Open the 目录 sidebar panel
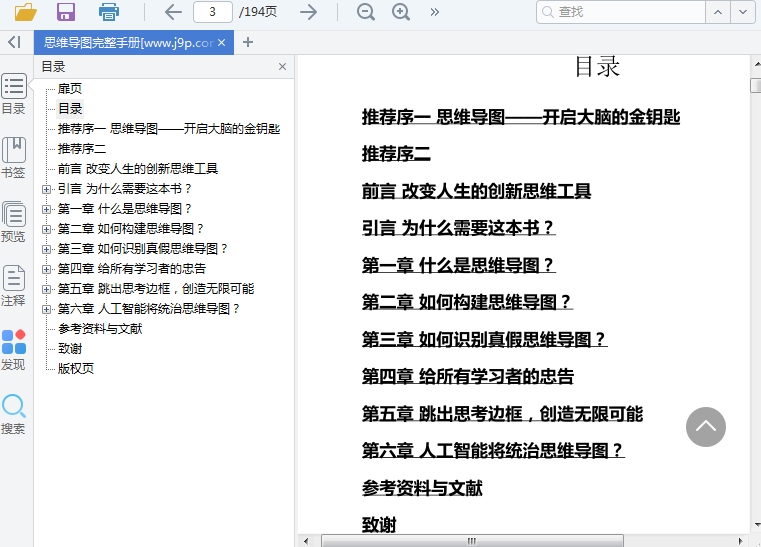 click(x=14, y=94)
